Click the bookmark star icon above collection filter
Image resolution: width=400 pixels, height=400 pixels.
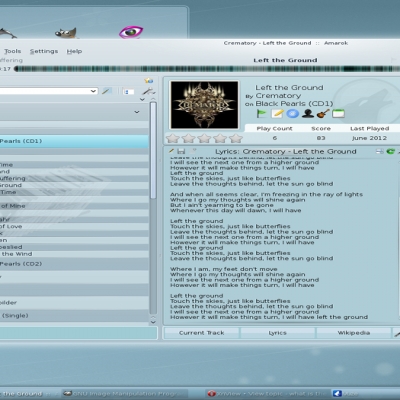click(x=149, y=80)
